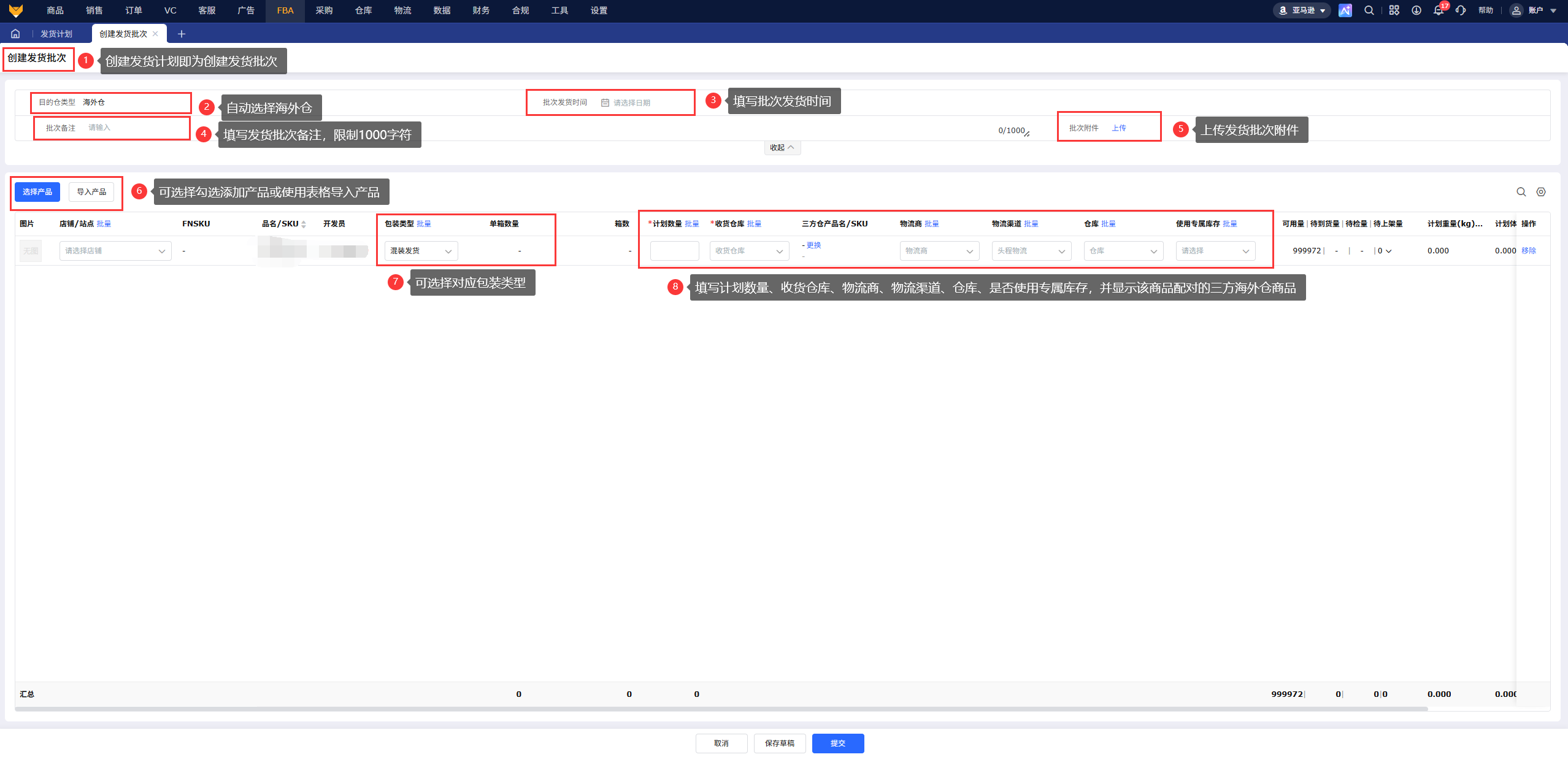Click the logo icon at top left

[16, 10]
